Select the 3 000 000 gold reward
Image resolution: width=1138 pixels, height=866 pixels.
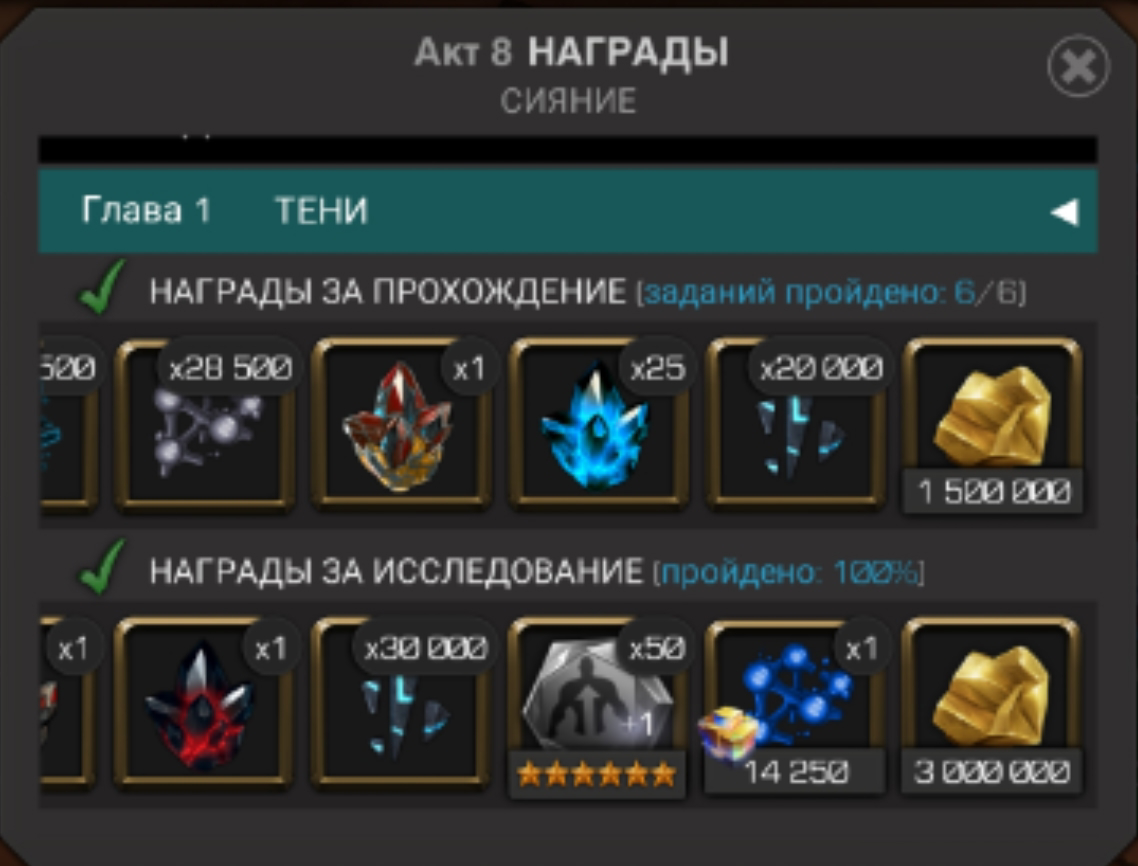pyautogui.click(x=992, y=706)
